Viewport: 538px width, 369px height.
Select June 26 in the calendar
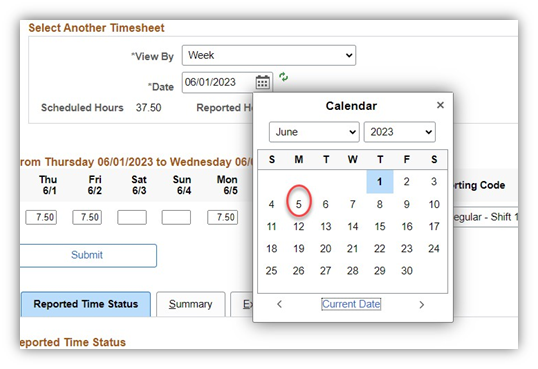(299, 271)
